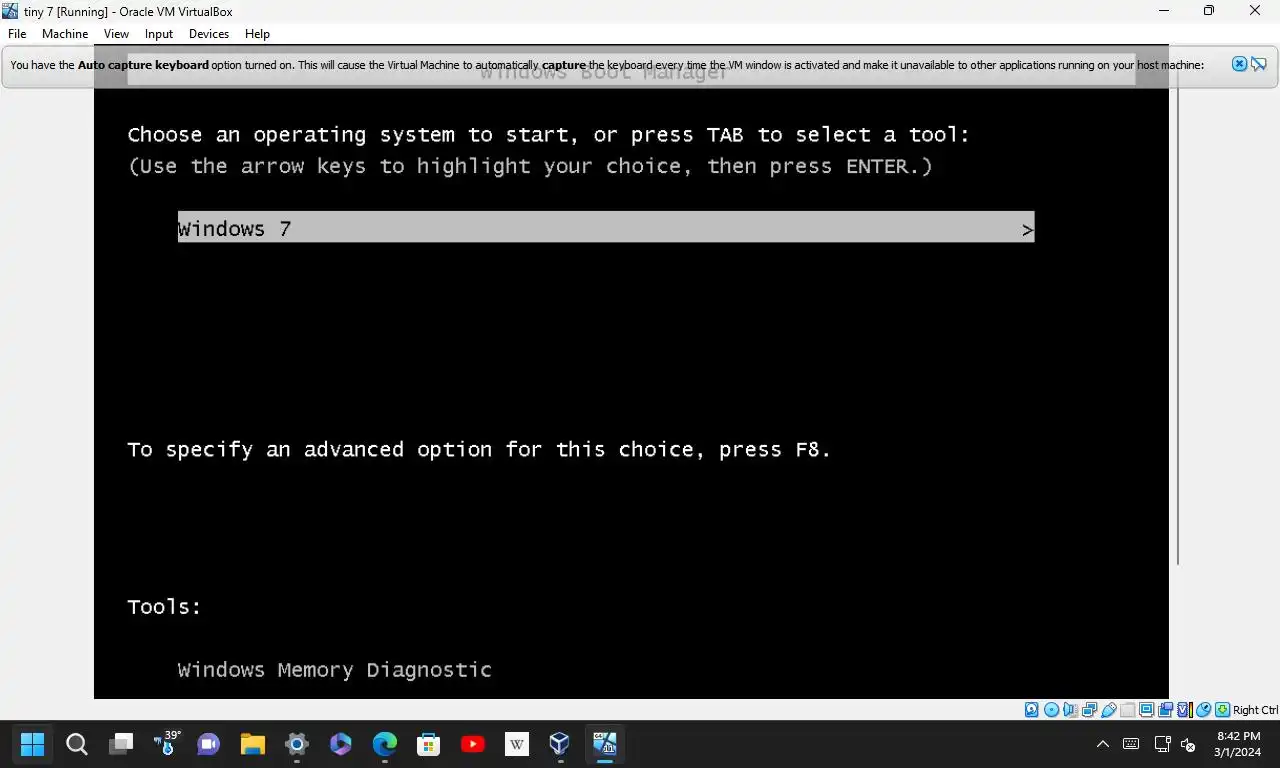This screenshot has height=768, width=1280.
Task: Open the shared folders status icon
Action: [1128, 710]
